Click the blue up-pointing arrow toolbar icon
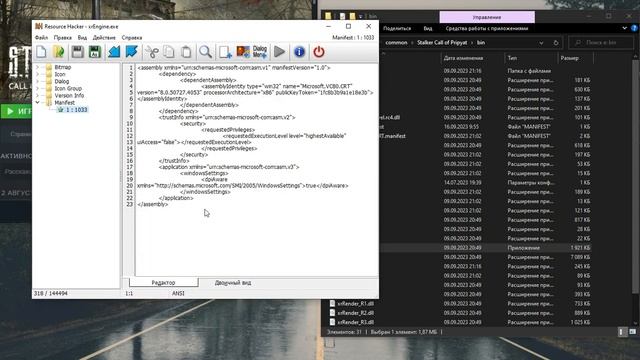This screenshot has width=640, height=360. click(114, 52)
